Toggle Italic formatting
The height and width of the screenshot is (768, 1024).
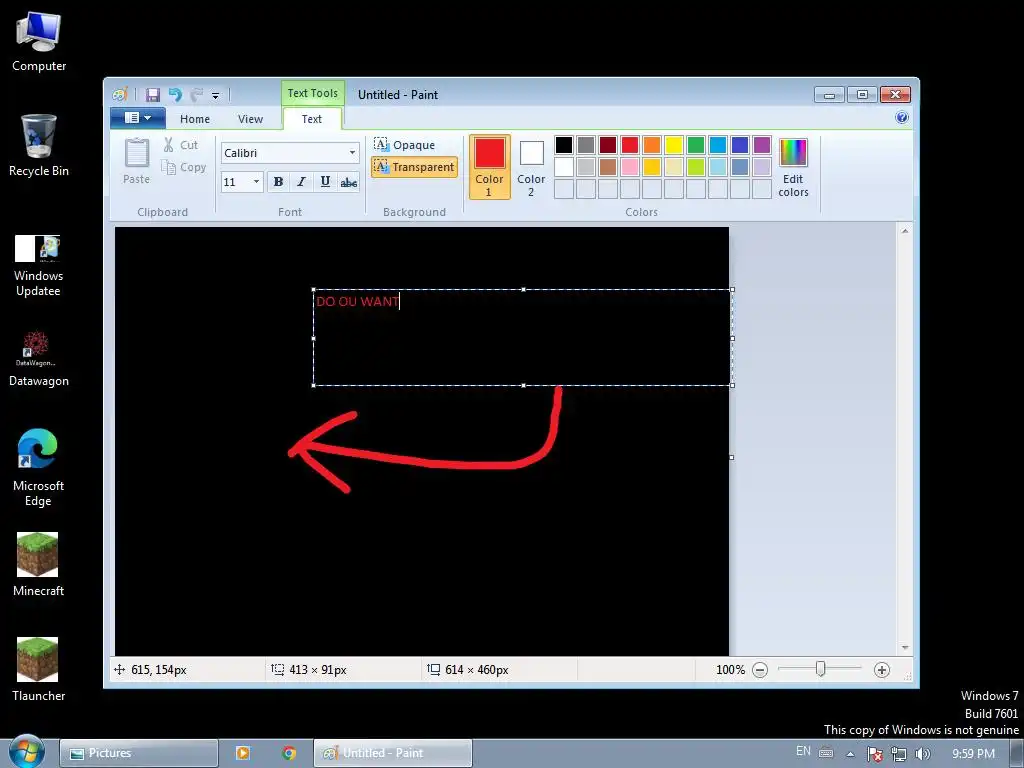tap(301, 182)
